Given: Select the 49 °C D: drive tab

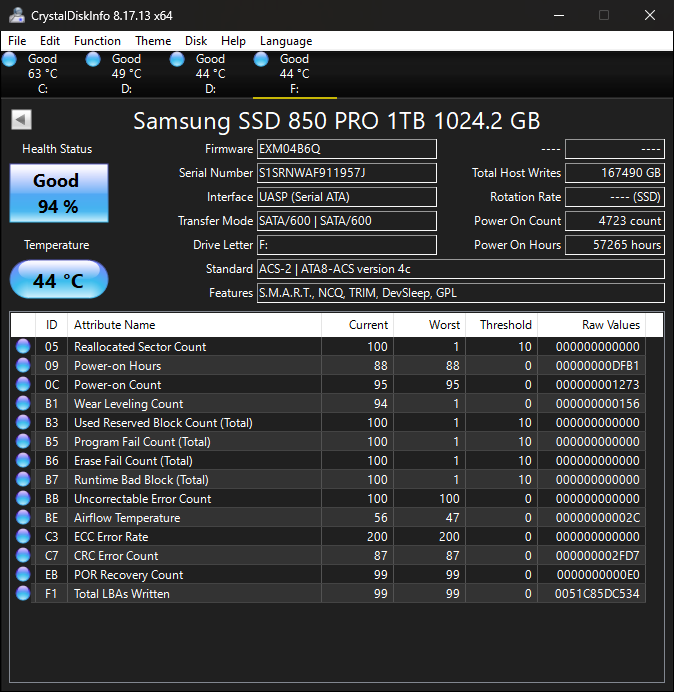Looking at the screenshot, I should (x=126, y=74).
